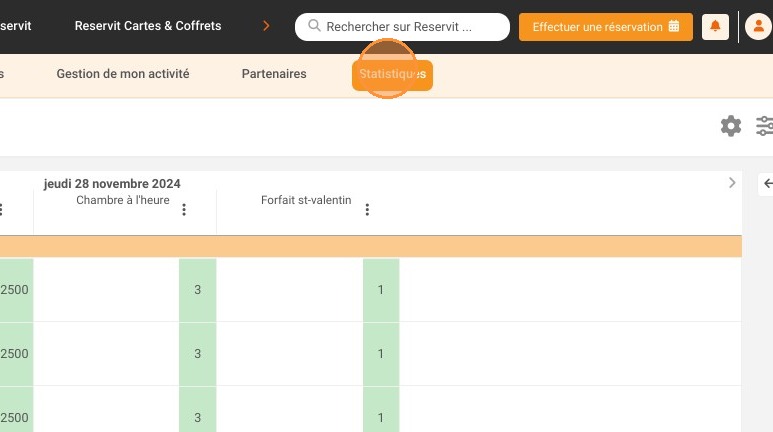Click second row Forfait st-valentin cell 1
The width and height of the screenshot is (773, 432).
381,354
